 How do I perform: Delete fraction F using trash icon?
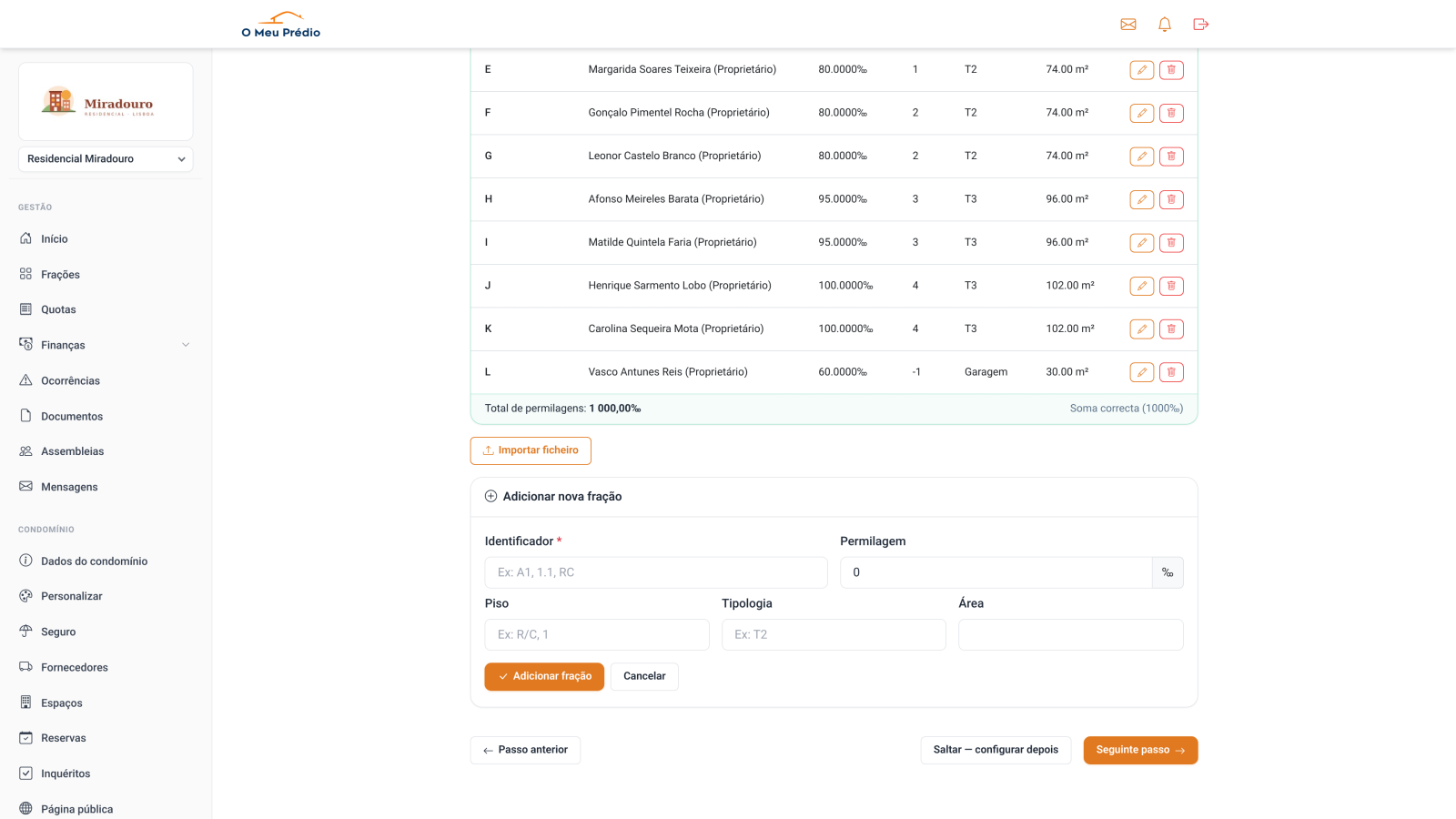coord(1171,113)
